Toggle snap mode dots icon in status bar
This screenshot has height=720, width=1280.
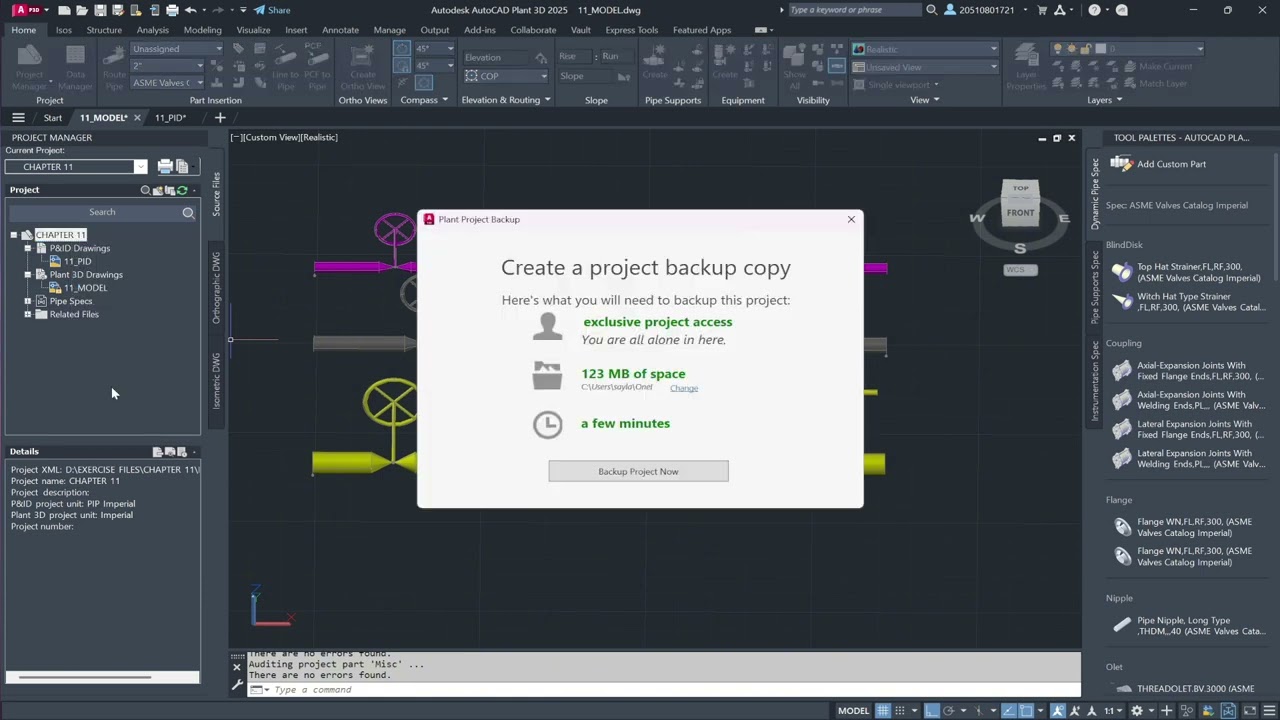click(900, 711)
